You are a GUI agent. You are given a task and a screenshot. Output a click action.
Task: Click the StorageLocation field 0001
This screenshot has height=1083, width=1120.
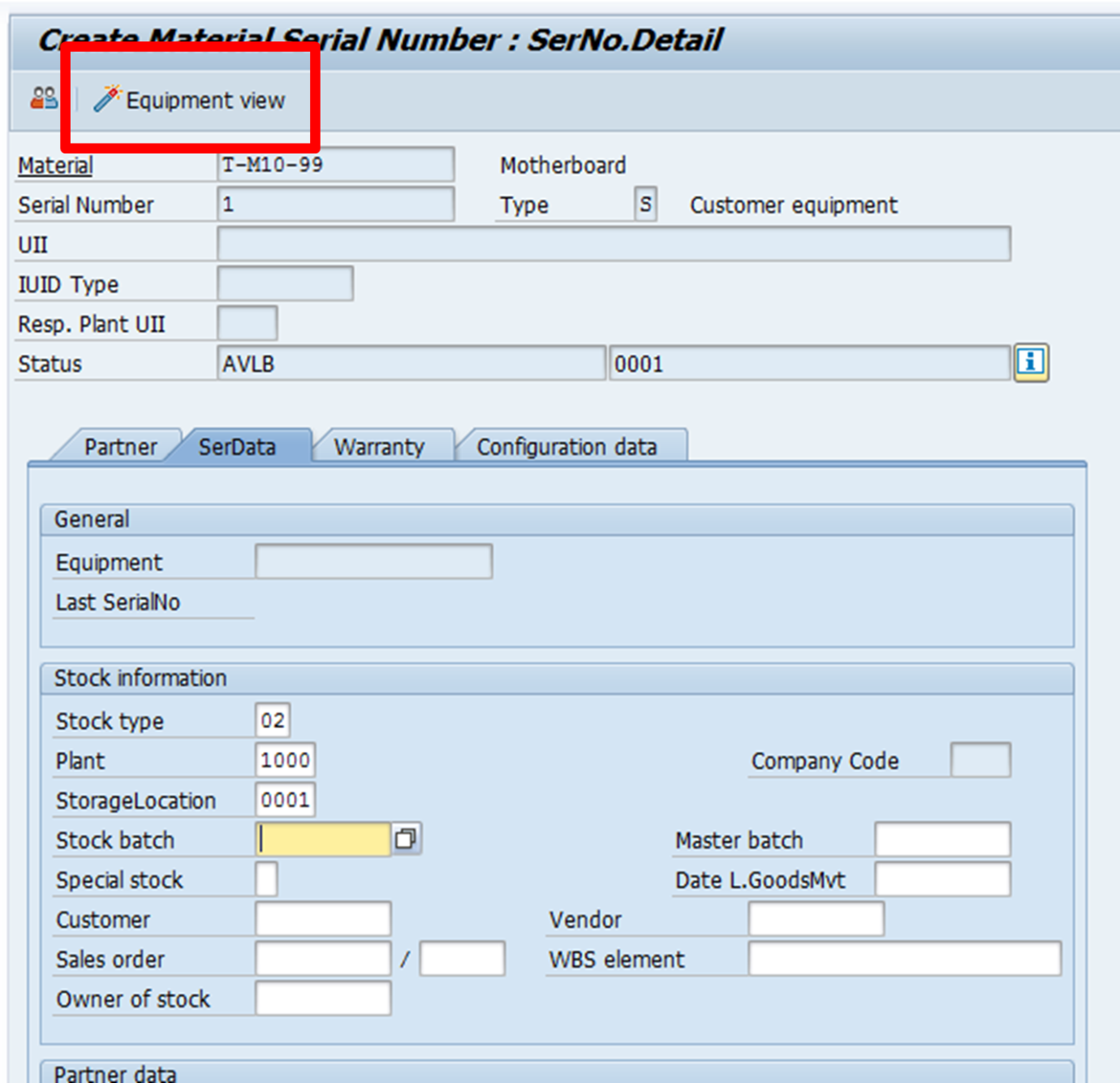[285, 800]
